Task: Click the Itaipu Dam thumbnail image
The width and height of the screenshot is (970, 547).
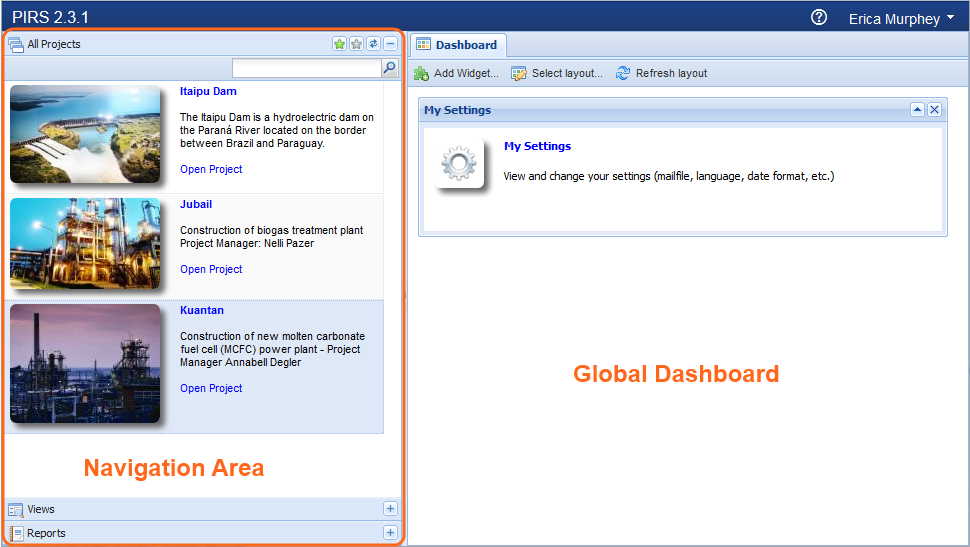Action: 85,134
